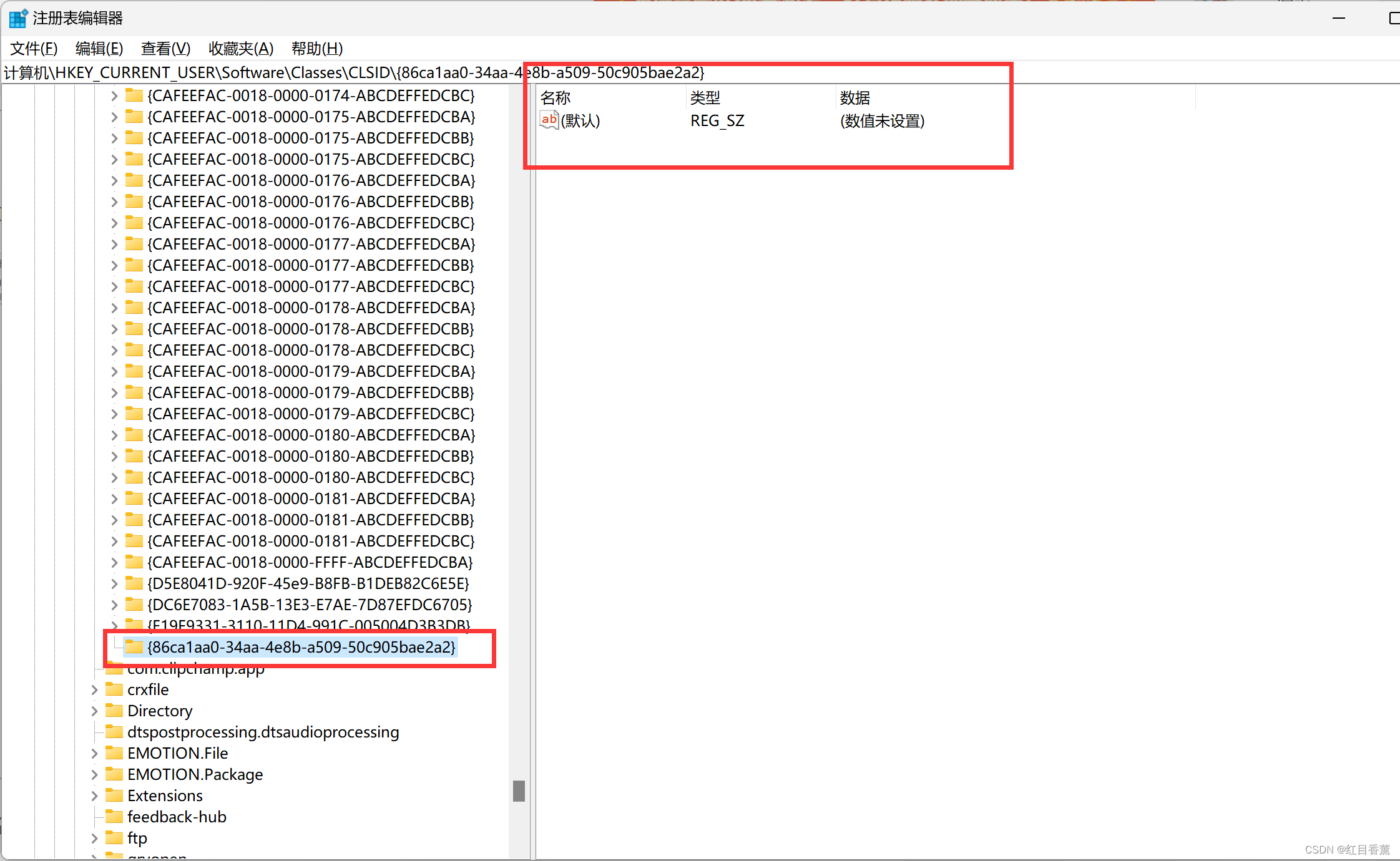Open the 收藏夹(A) menu

click(x=241, y=49)
